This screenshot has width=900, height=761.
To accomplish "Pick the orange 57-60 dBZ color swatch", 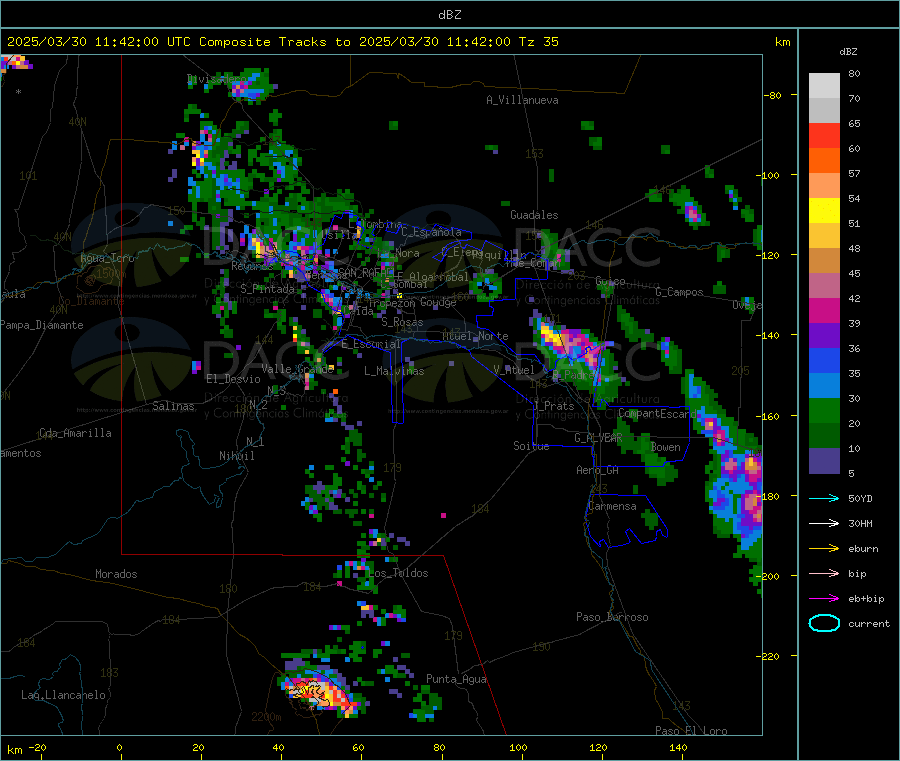I will [x=824, y=161].
